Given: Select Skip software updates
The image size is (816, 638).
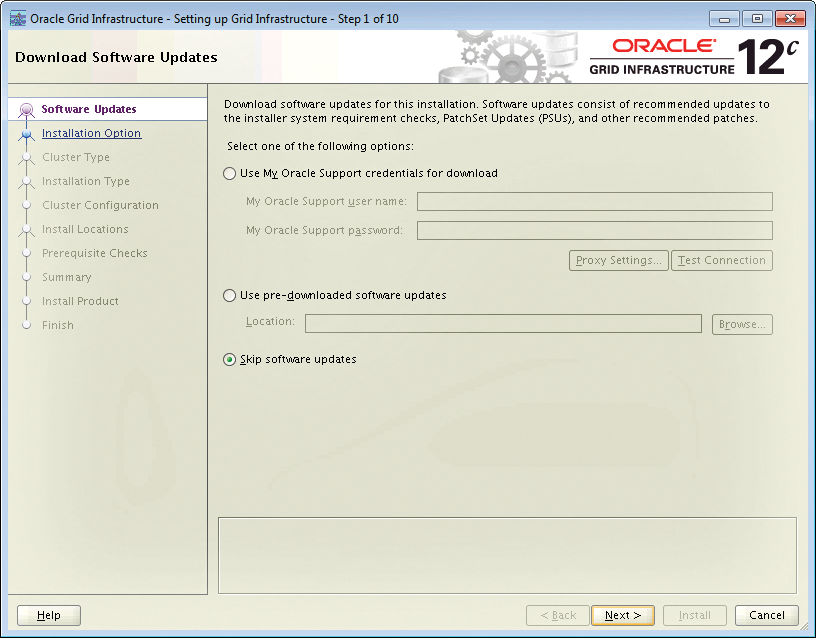Looking at the screenshot, I should 229,359.
